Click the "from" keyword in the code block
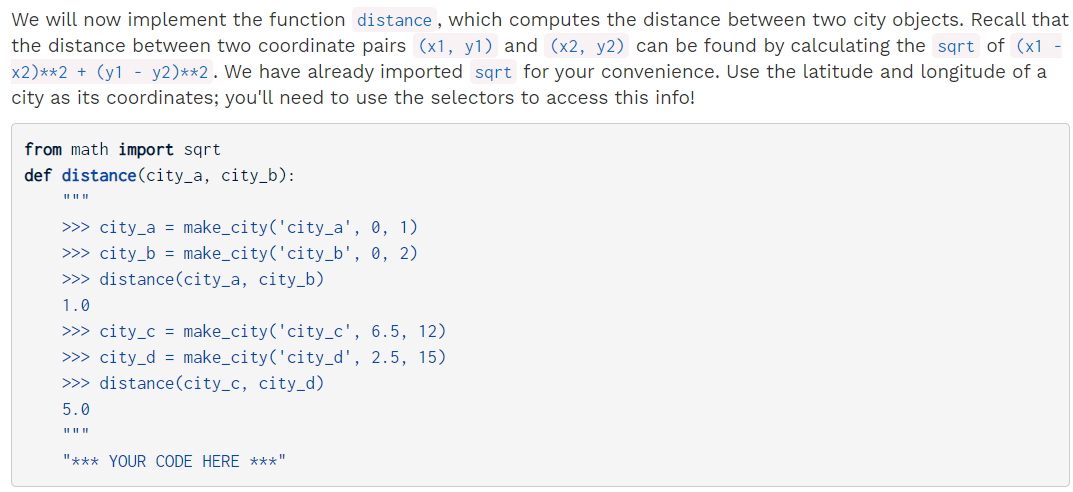This screenshot has height=492, width=1073. pos(42,149)
